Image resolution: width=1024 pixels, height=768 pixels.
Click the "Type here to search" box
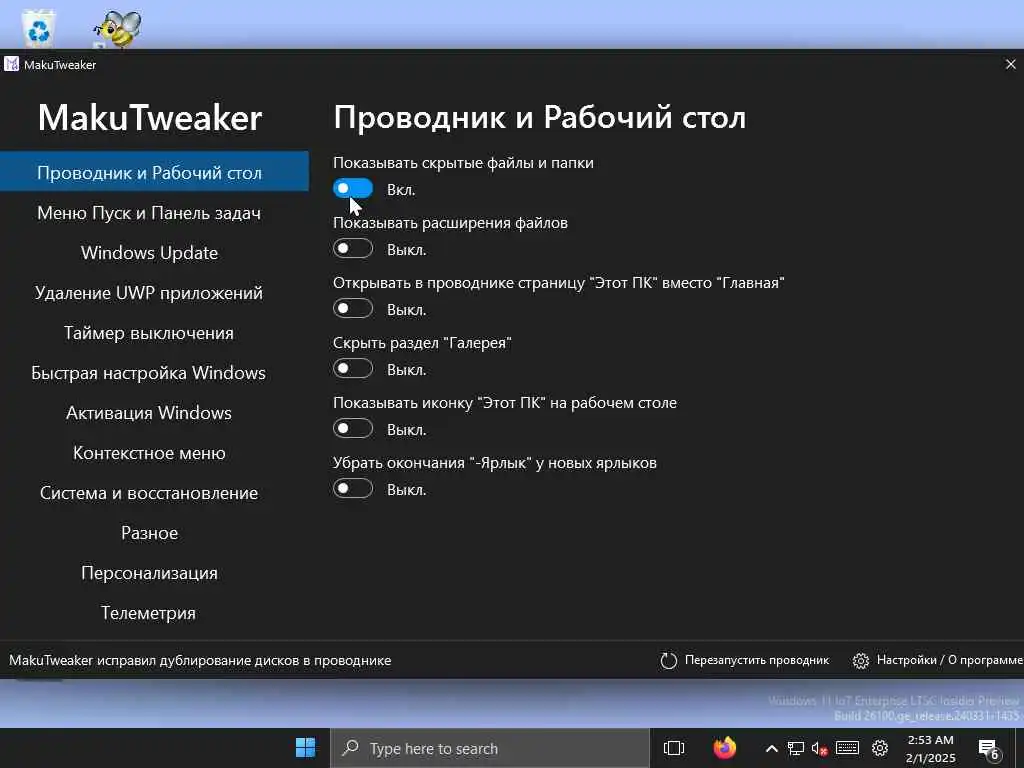coord(490,748)
